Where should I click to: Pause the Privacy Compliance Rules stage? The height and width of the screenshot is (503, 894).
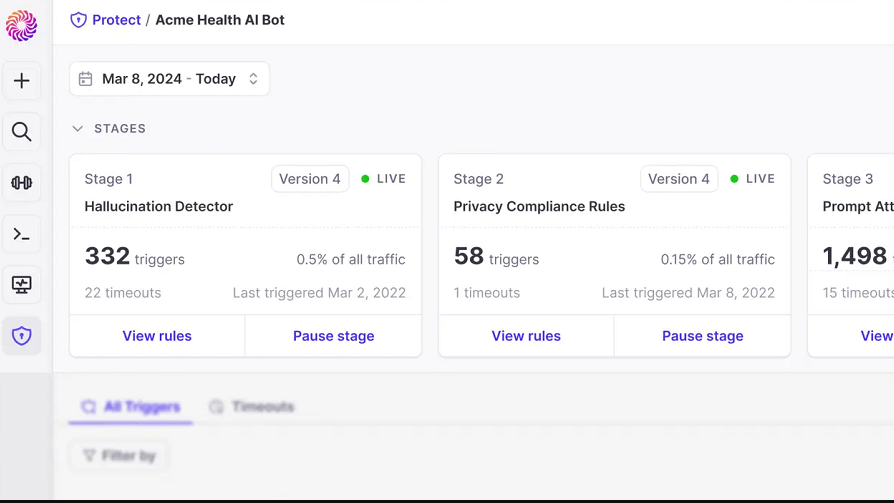[702, 336]
